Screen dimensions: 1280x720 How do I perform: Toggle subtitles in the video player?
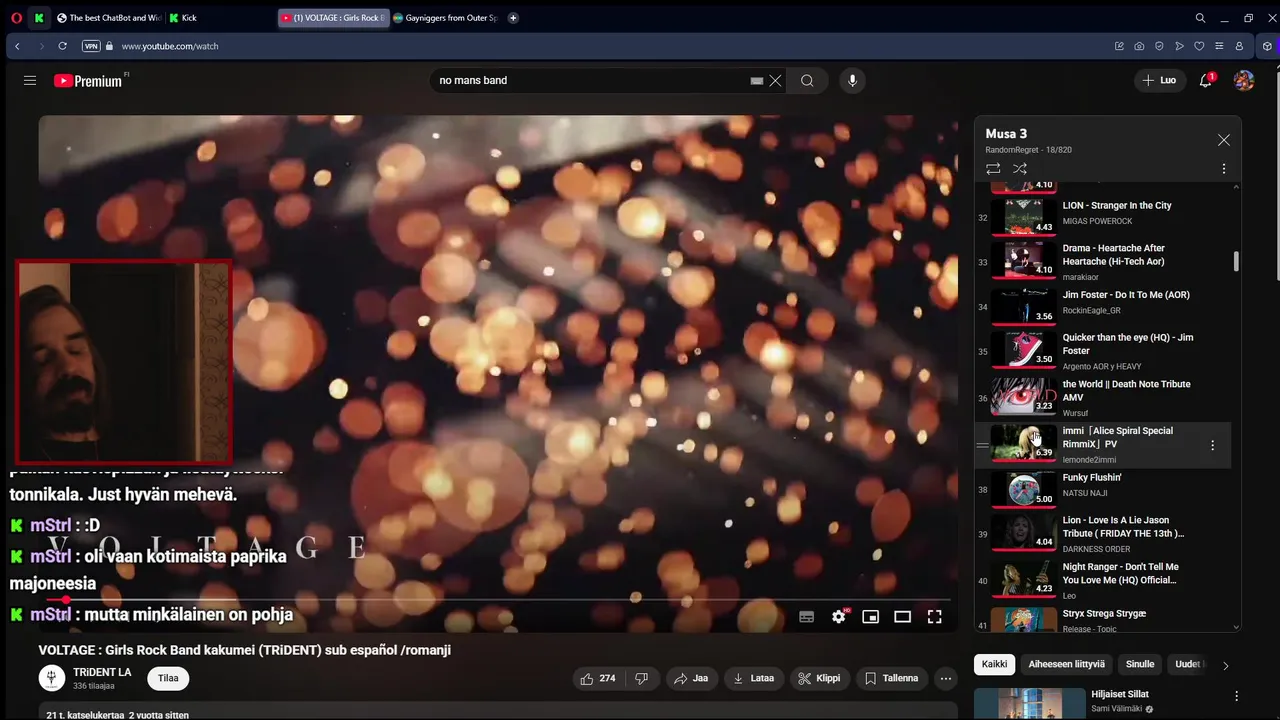[x=807, y=617]
